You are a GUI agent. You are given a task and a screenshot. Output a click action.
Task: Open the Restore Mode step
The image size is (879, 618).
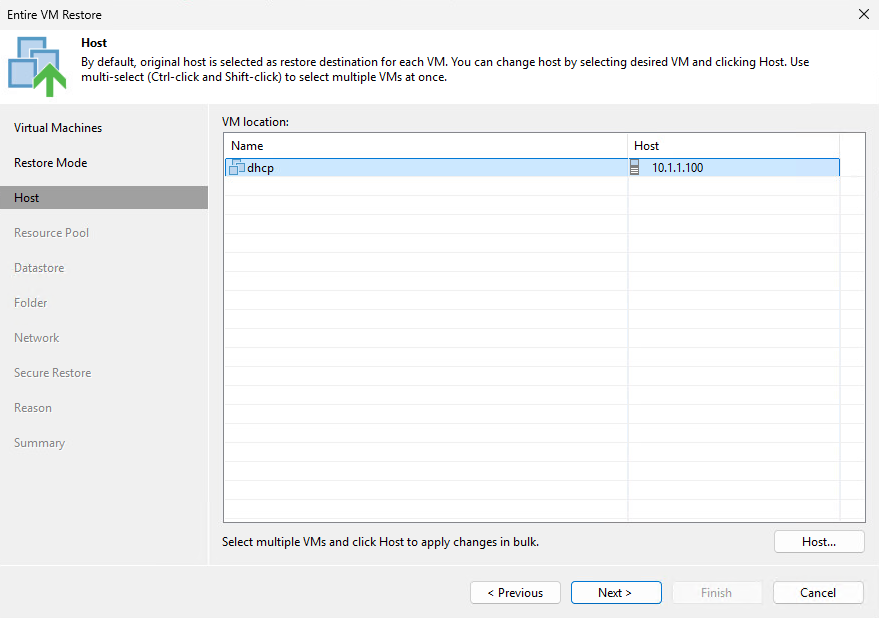(x=51, y=162)
